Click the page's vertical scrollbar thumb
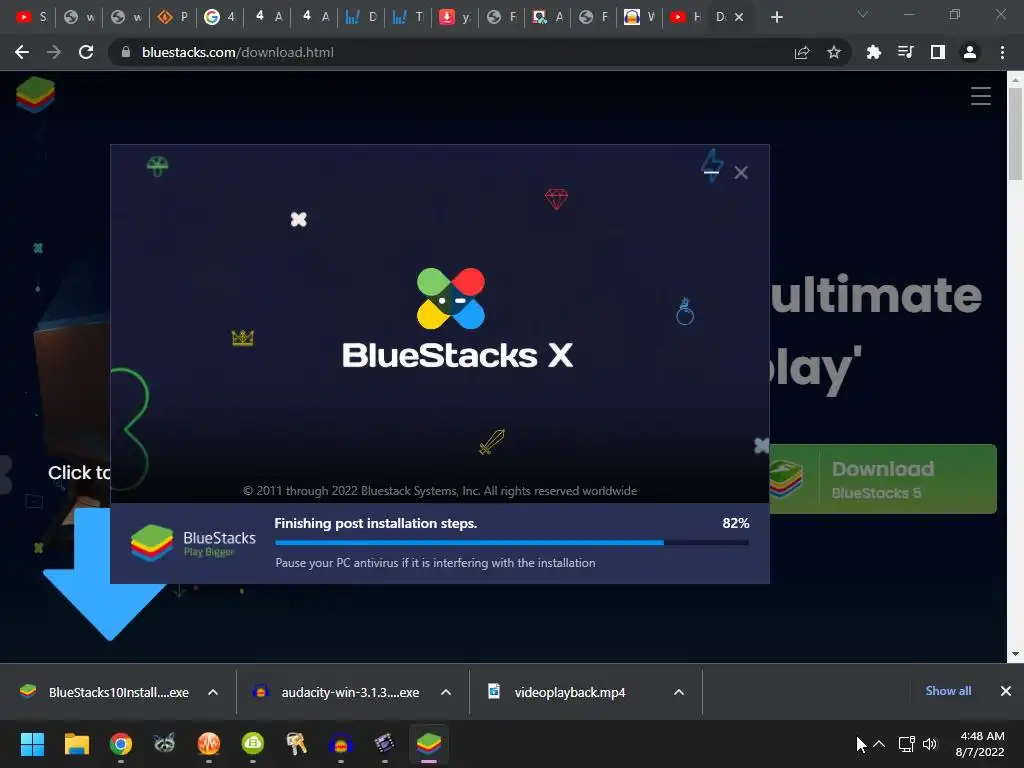1024x768 pixels. (x=1015, y=133)
